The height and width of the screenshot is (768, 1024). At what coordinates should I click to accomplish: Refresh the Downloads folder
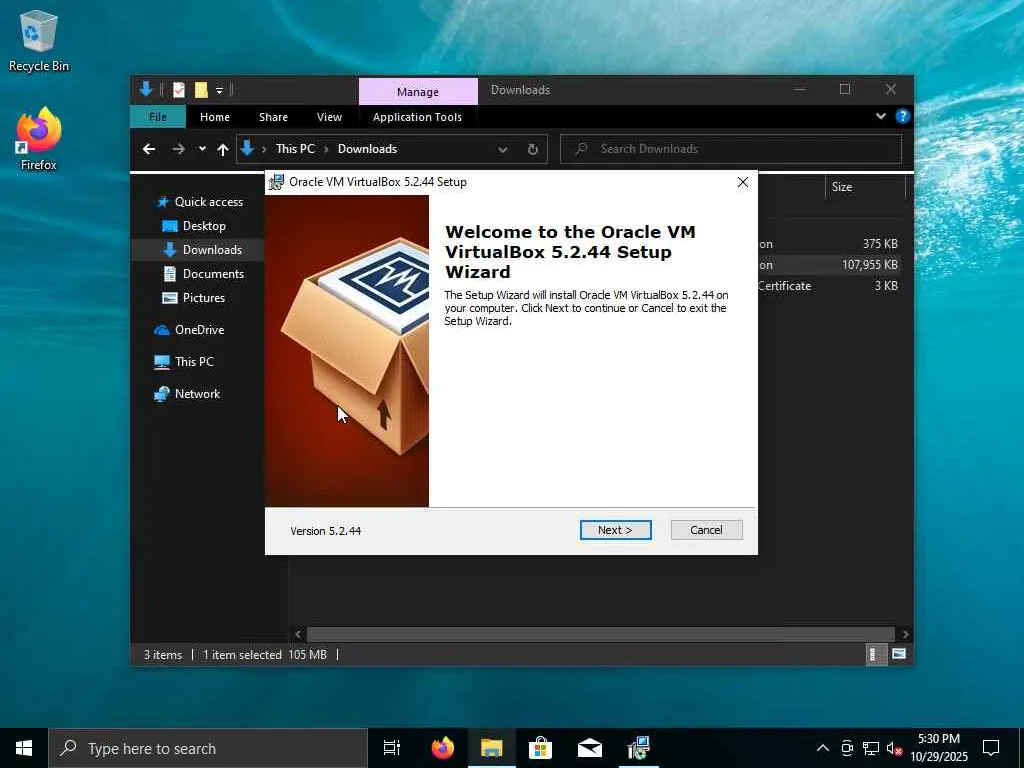[533, 150]
